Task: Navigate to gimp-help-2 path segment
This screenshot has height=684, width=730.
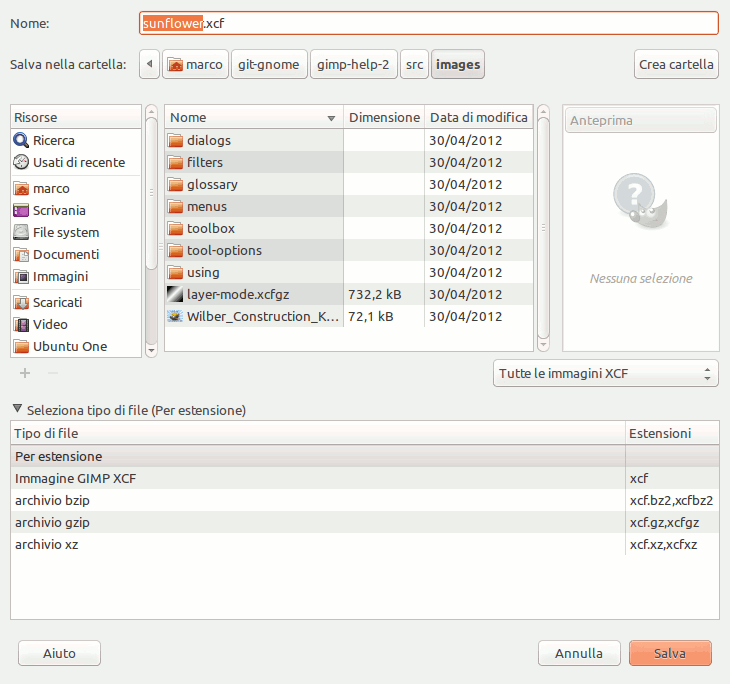Action: point(352,65)
